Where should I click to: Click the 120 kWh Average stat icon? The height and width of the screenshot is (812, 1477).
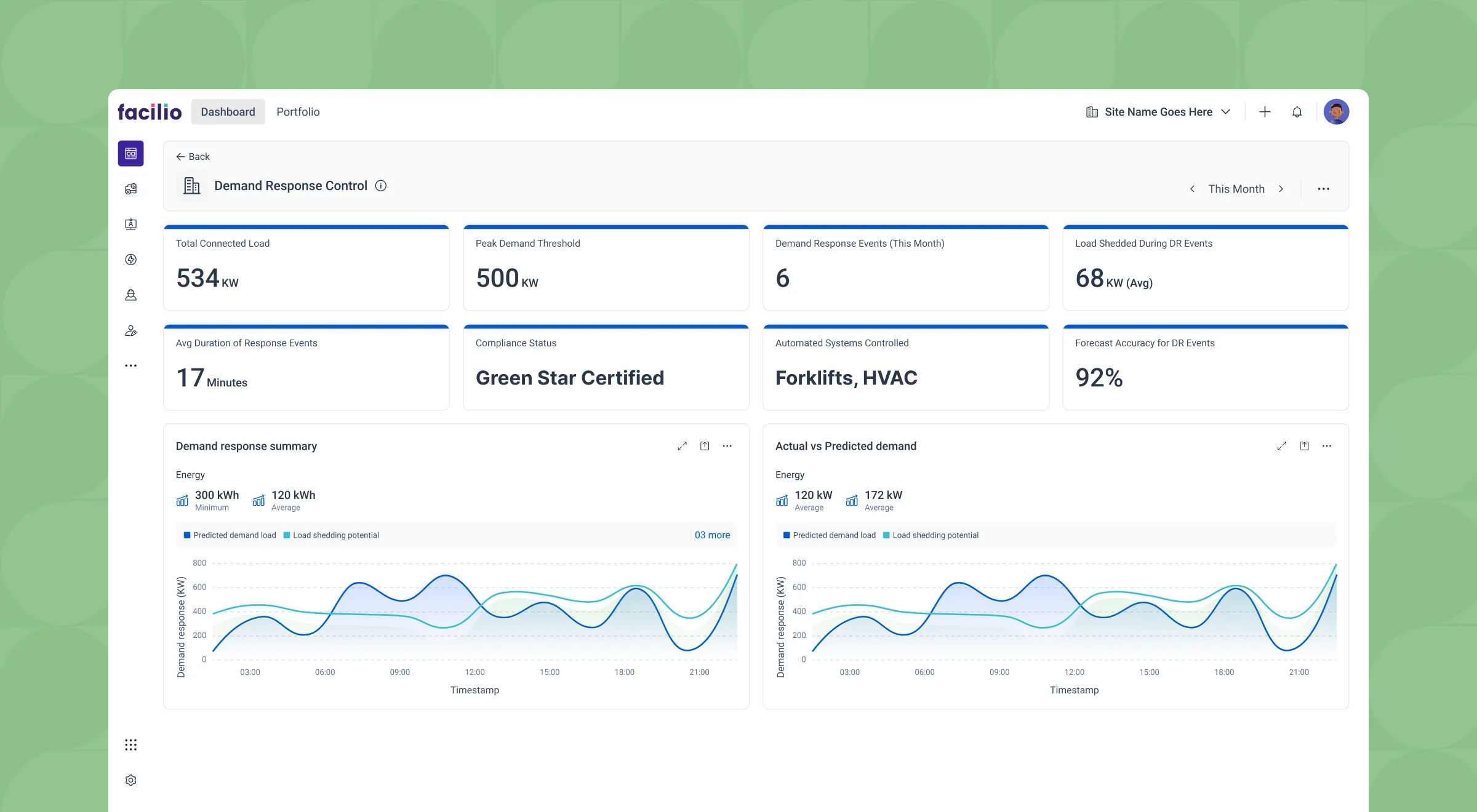coord(258,500)
